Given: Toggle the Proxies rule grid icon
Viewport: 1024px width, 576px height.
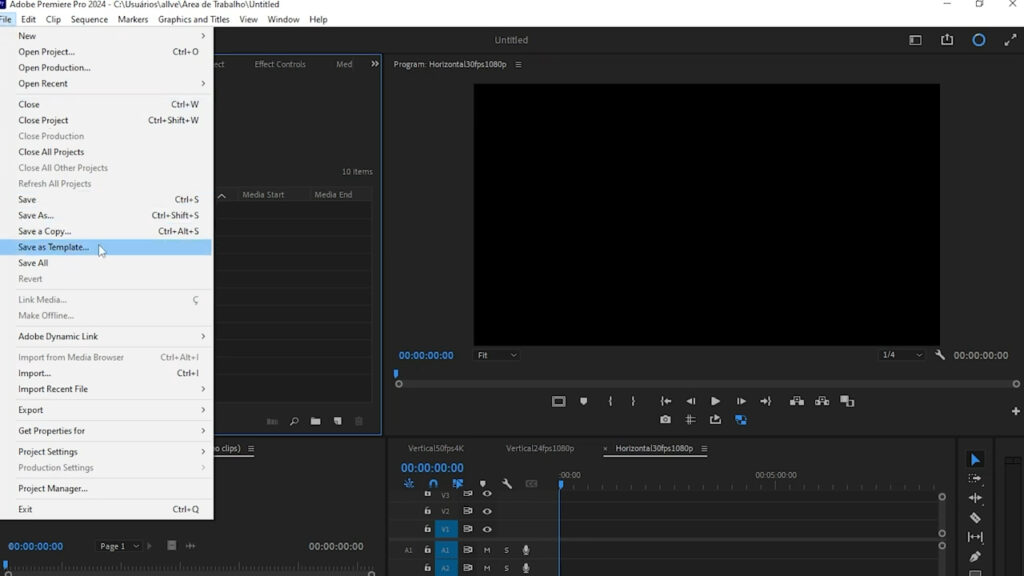Looking at the screenshot, I should point(690,420).
